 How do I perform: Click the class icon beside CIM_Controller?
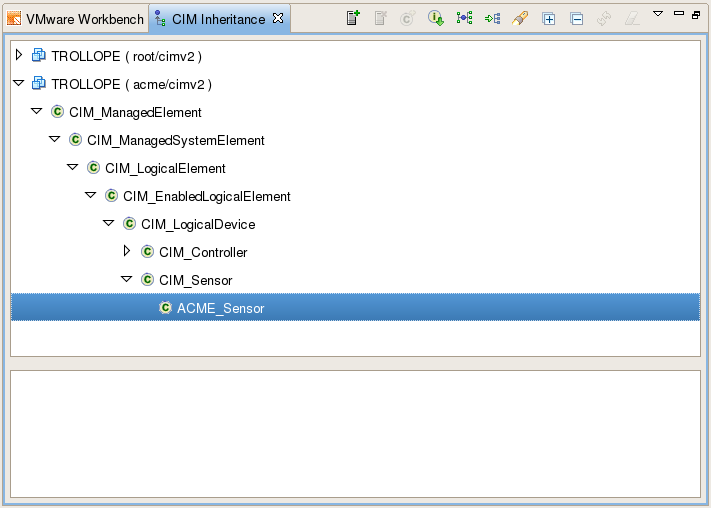(x=147, y=251)
